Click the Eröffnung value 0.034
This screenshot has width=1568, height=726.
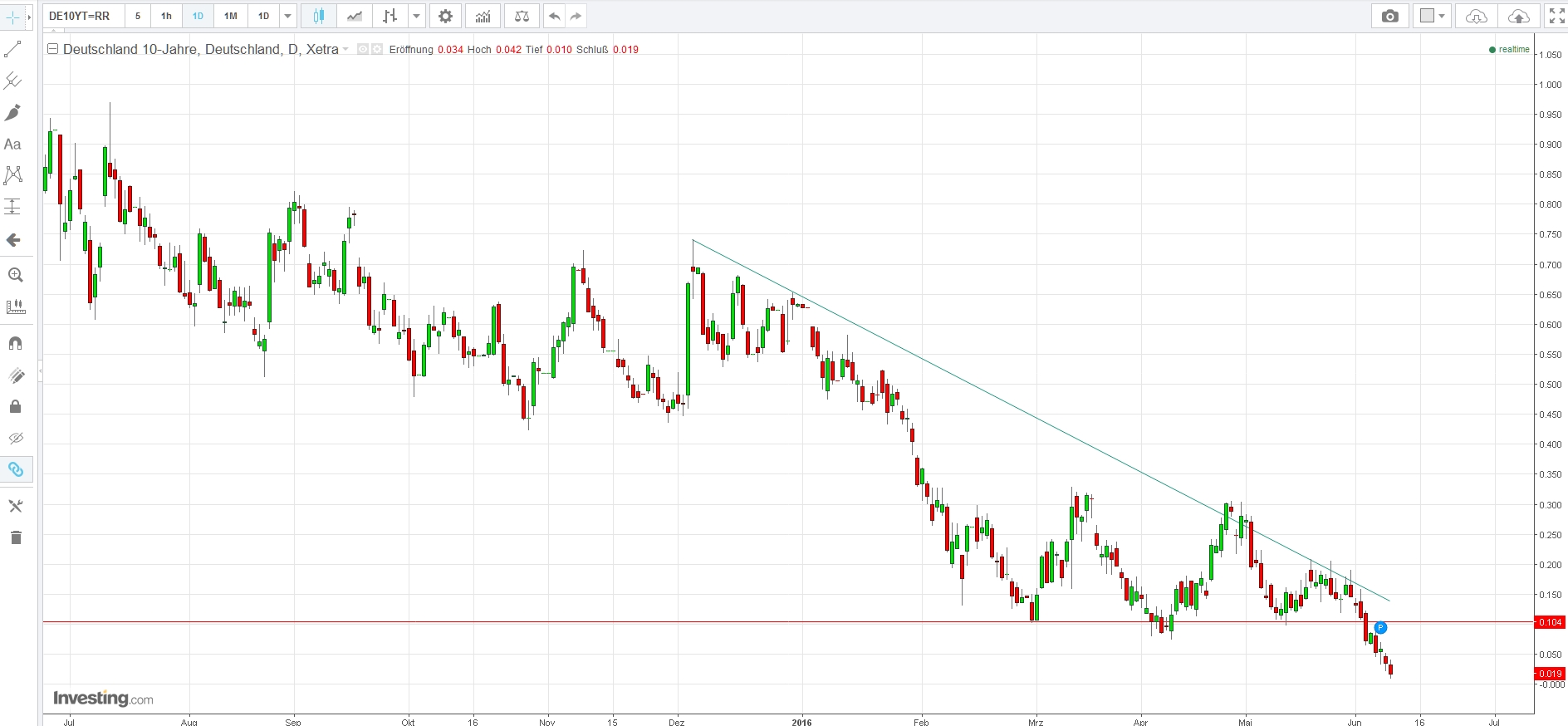pos(450,50)
